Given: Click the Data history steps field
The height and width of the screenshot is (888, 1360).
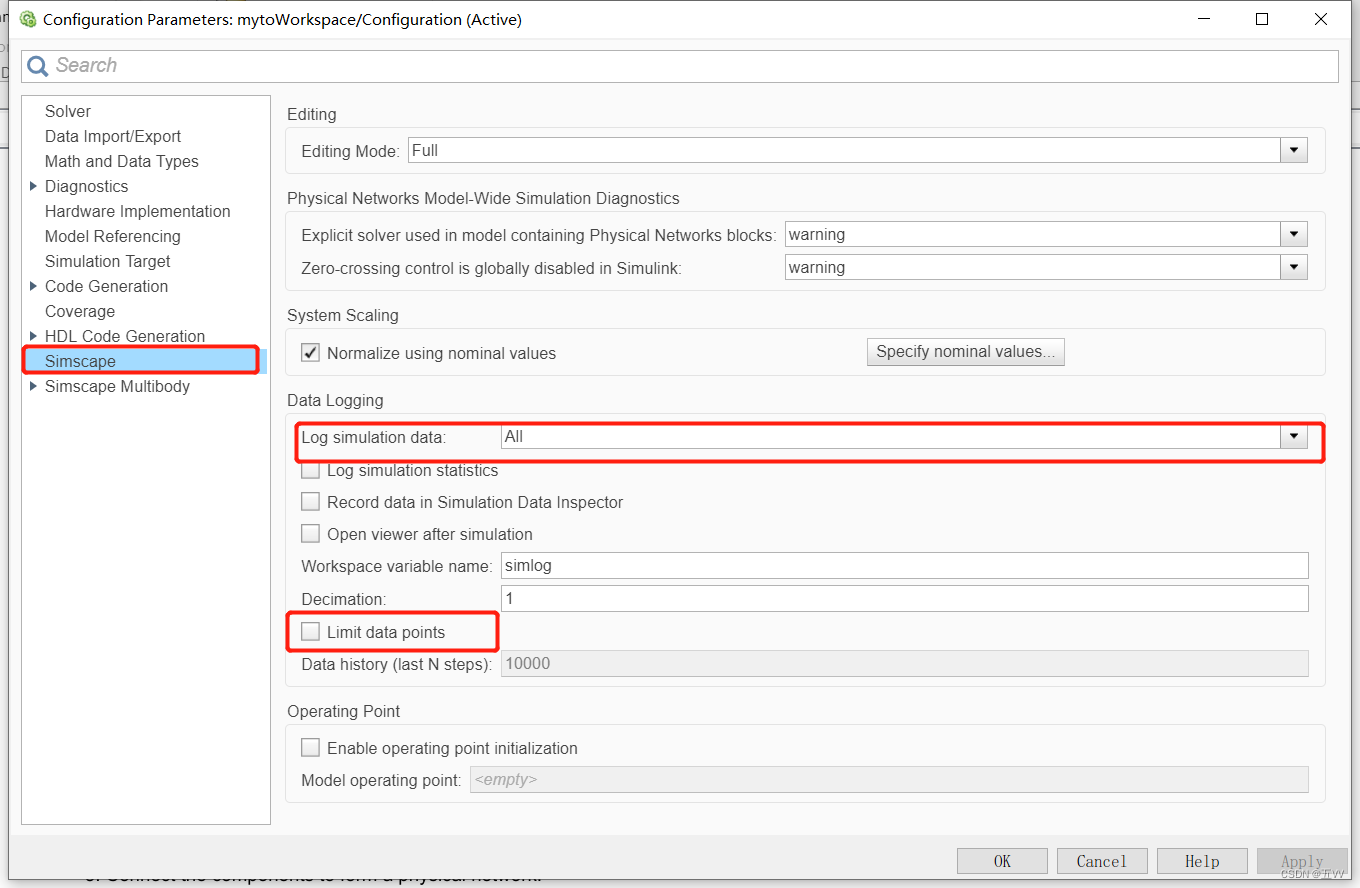Looking at the screenshot, I should tap(904, 664).
